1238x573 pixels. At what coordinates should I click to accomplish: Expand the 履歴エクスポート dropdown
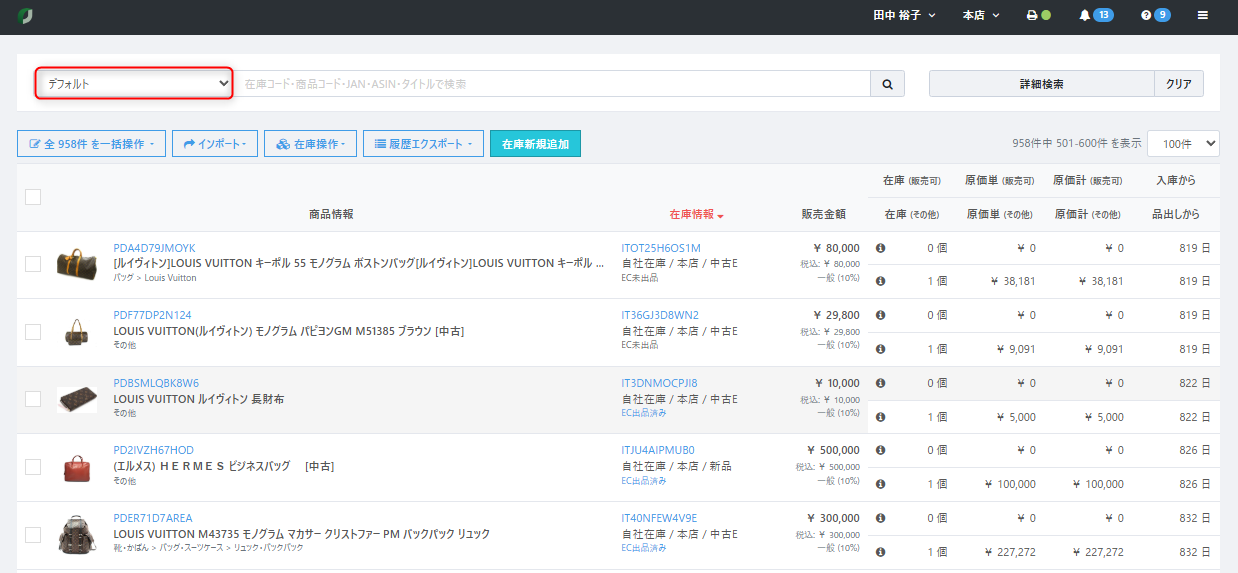click(x=423, y=144)
